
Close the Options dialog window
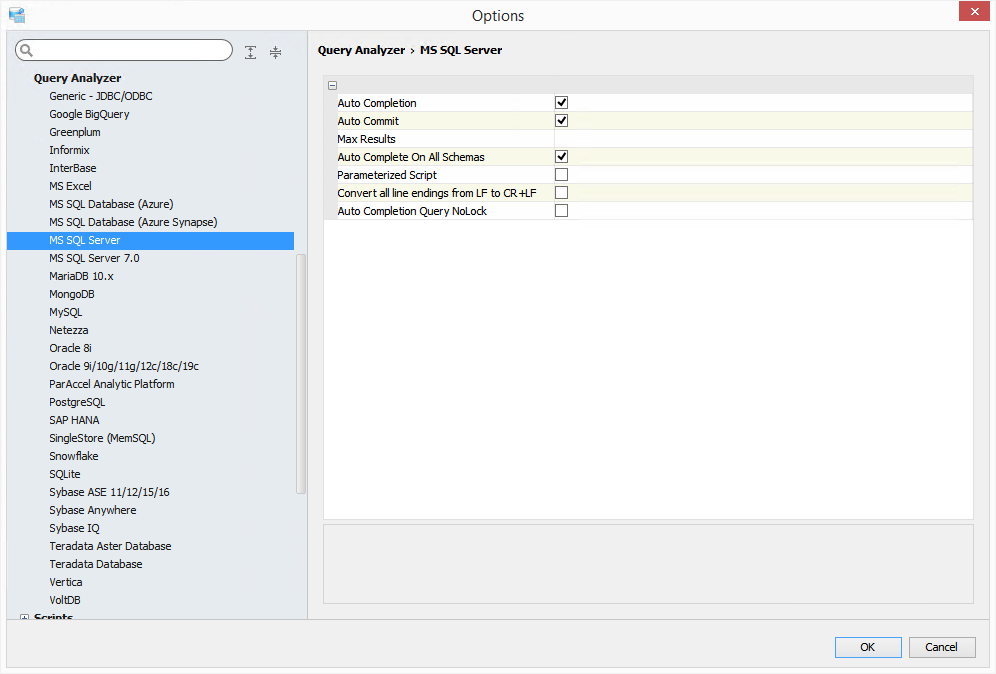pyautogui.click(x=974, y=12)
